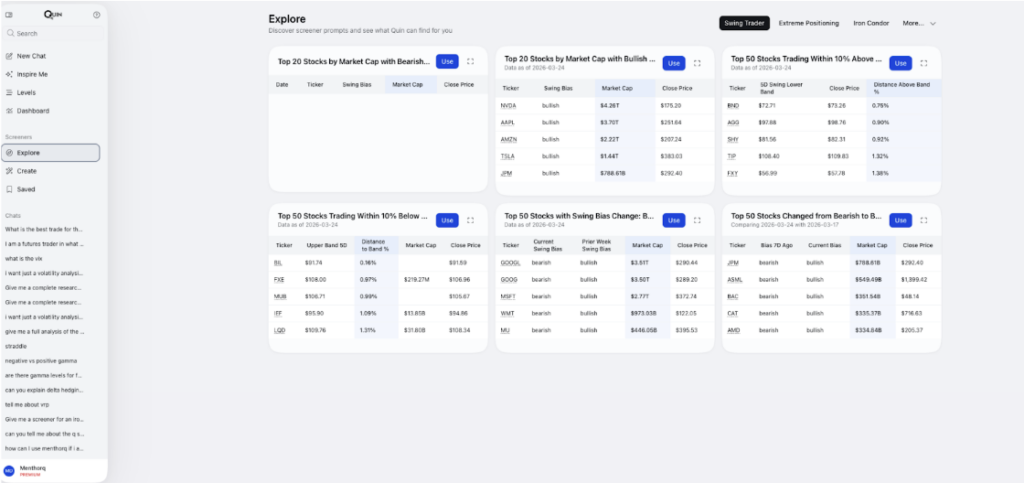Open chat 'can you tell me about the q s...'
1024x483 pixels.
pyautogui.click(x=44, y=433)
